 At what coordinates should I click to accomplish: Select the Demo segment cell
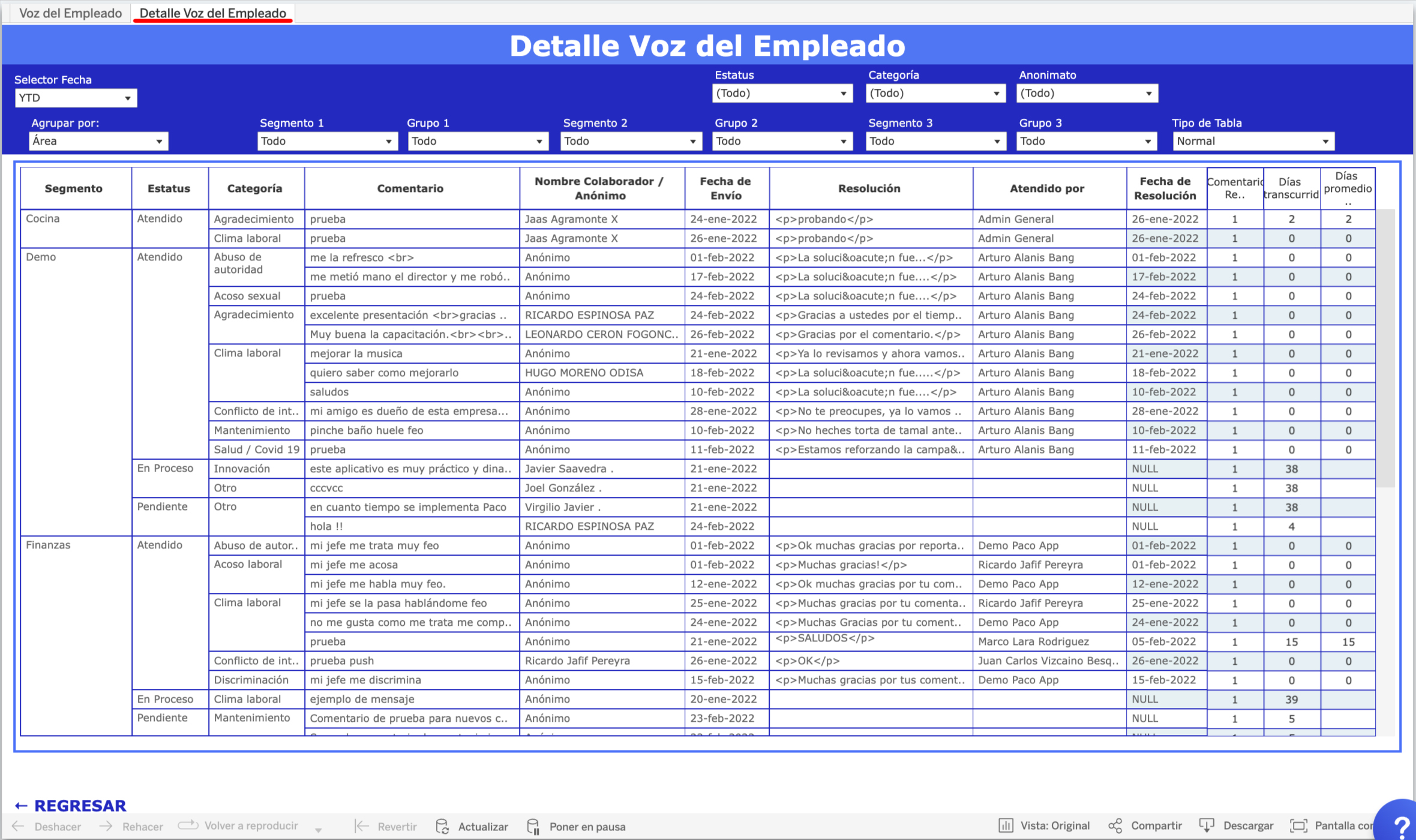pos(76,391)
